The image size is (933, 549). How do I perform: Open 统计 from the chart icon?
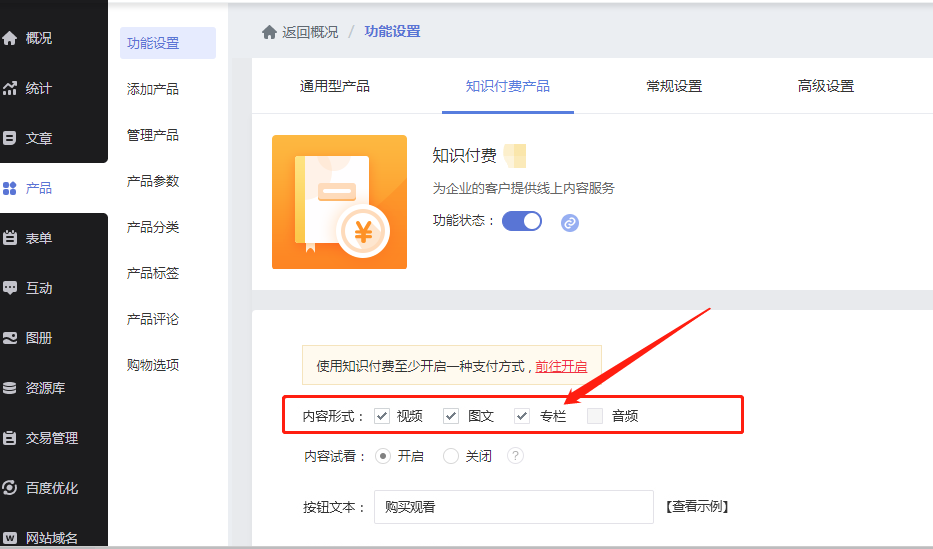click(x=10, y=88)
